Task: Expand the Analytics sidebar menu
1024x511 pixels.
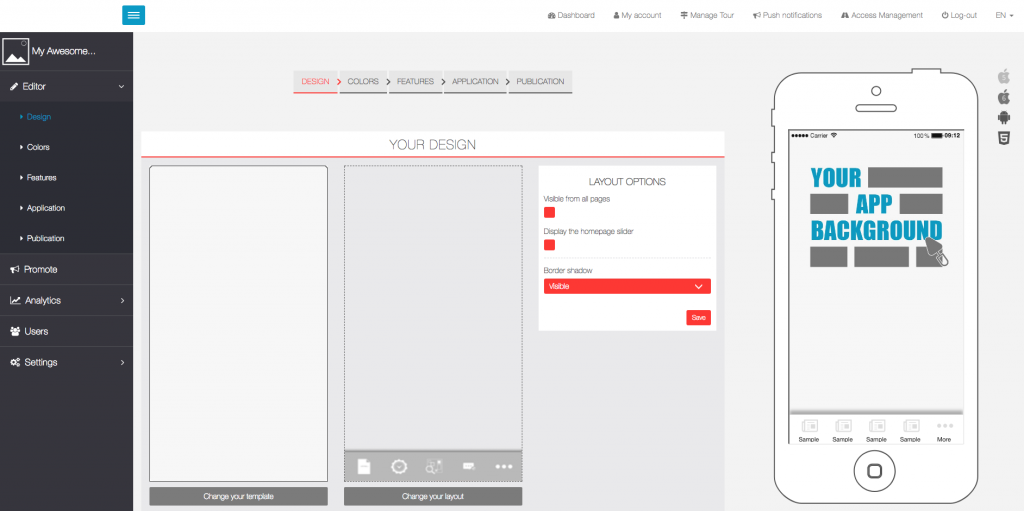Action: click(66, 300)
